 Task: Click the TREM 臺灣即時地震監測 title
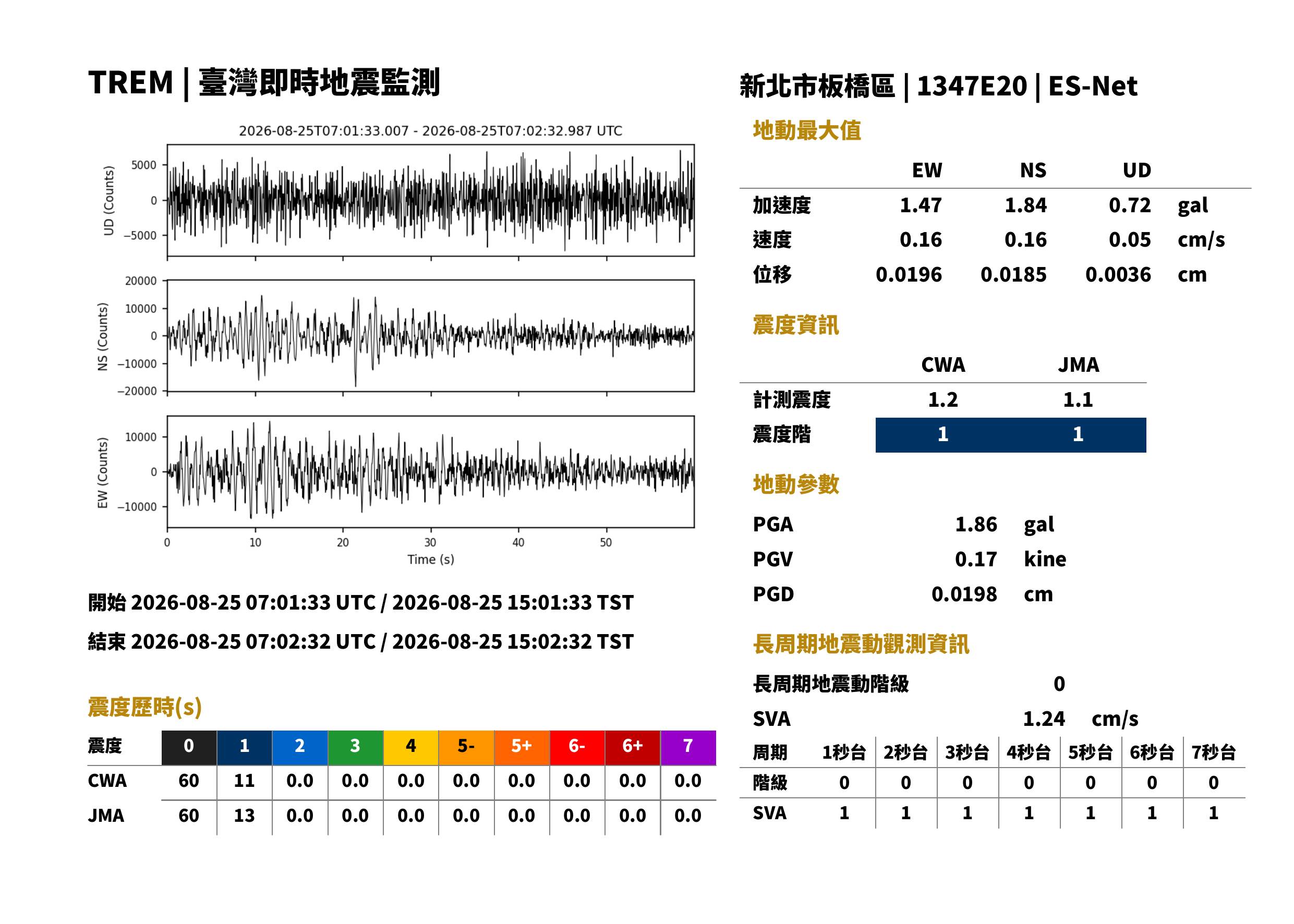264,82
